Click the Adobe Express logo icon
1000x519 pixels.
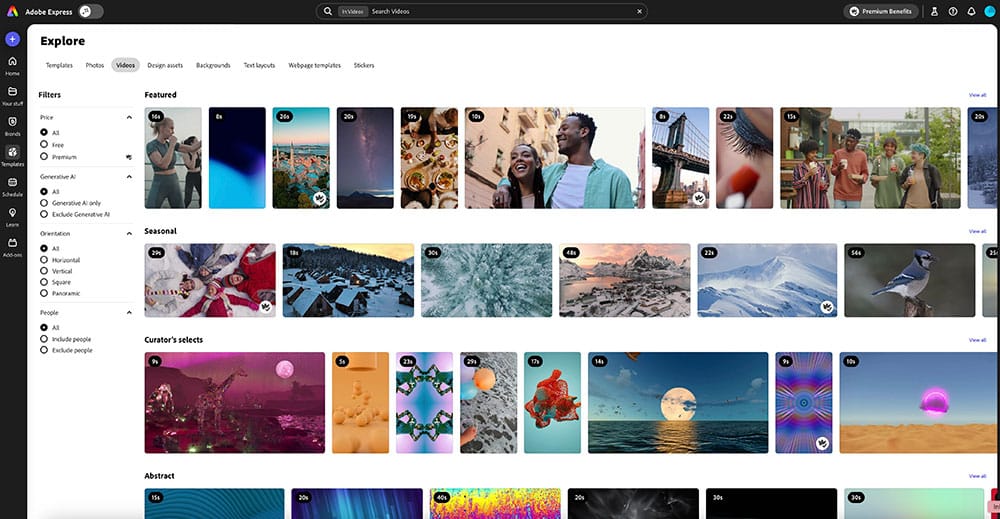click(13, 11)
